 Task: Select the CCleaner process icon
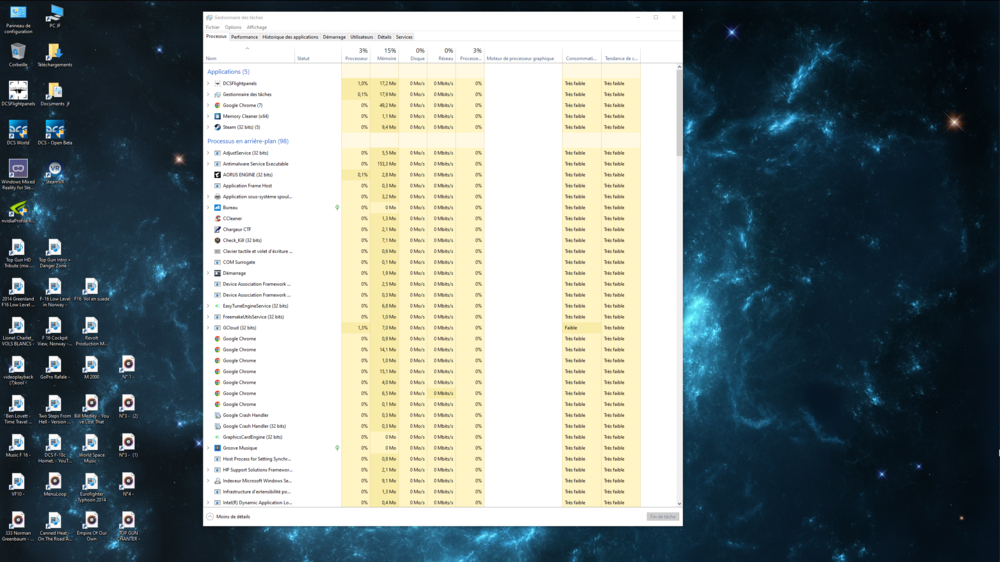tap(217, 218)
